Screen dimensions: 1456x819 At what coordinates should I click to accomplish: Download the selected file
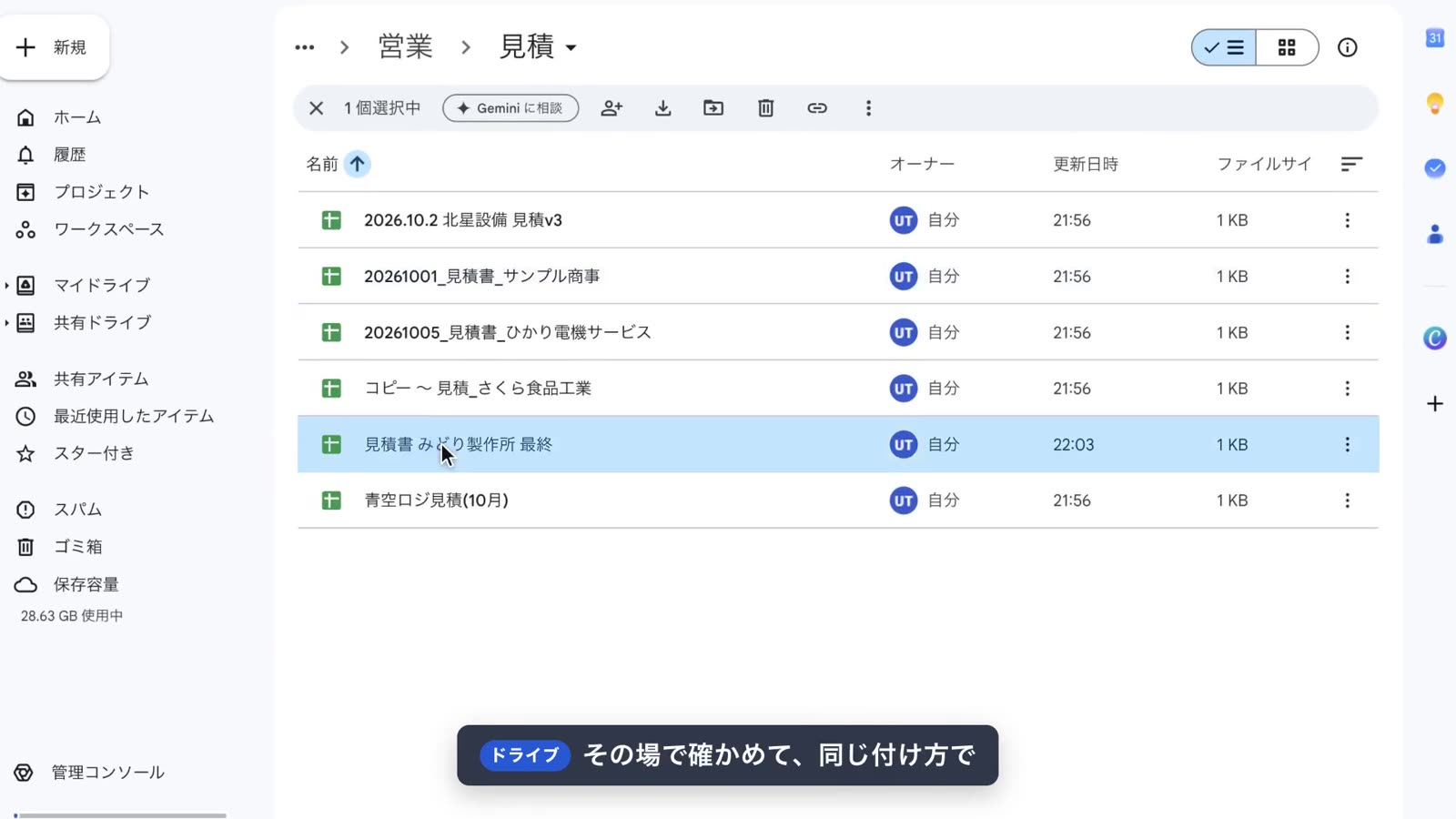[x=662, y=108]
